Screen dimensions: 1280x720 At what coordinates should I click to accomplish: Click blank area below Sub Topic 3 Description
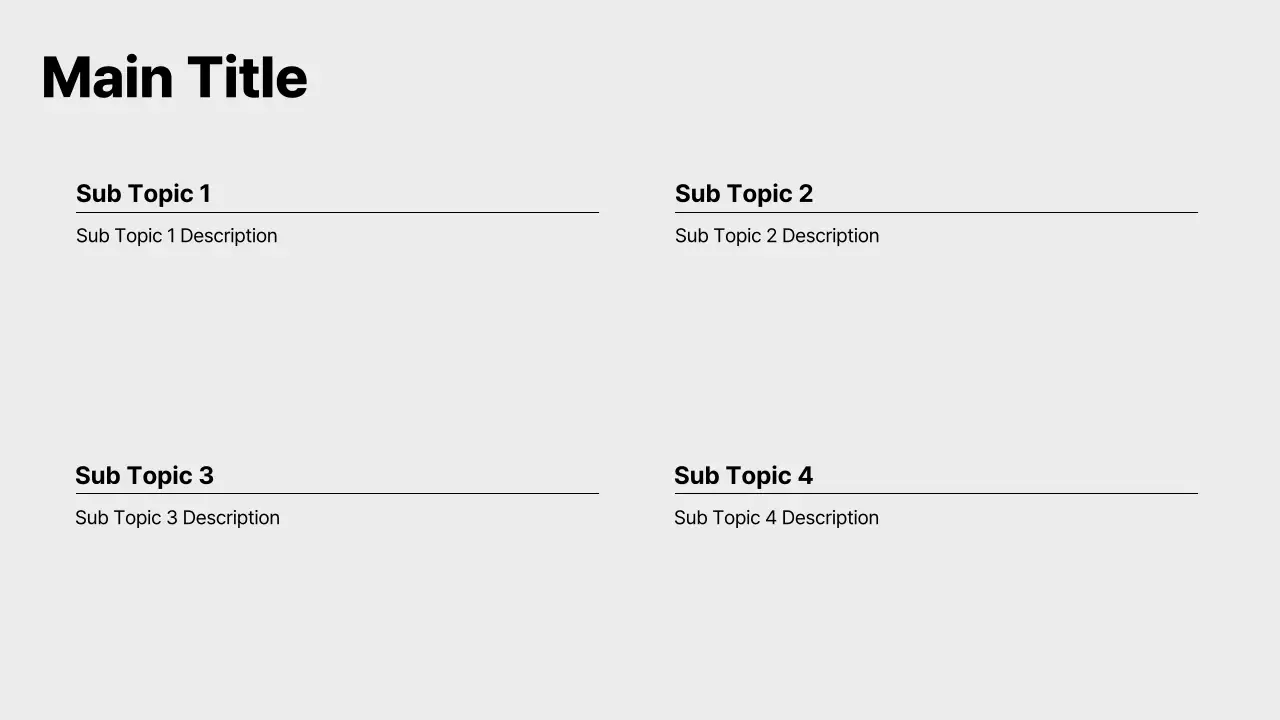[x=337, y=600]
